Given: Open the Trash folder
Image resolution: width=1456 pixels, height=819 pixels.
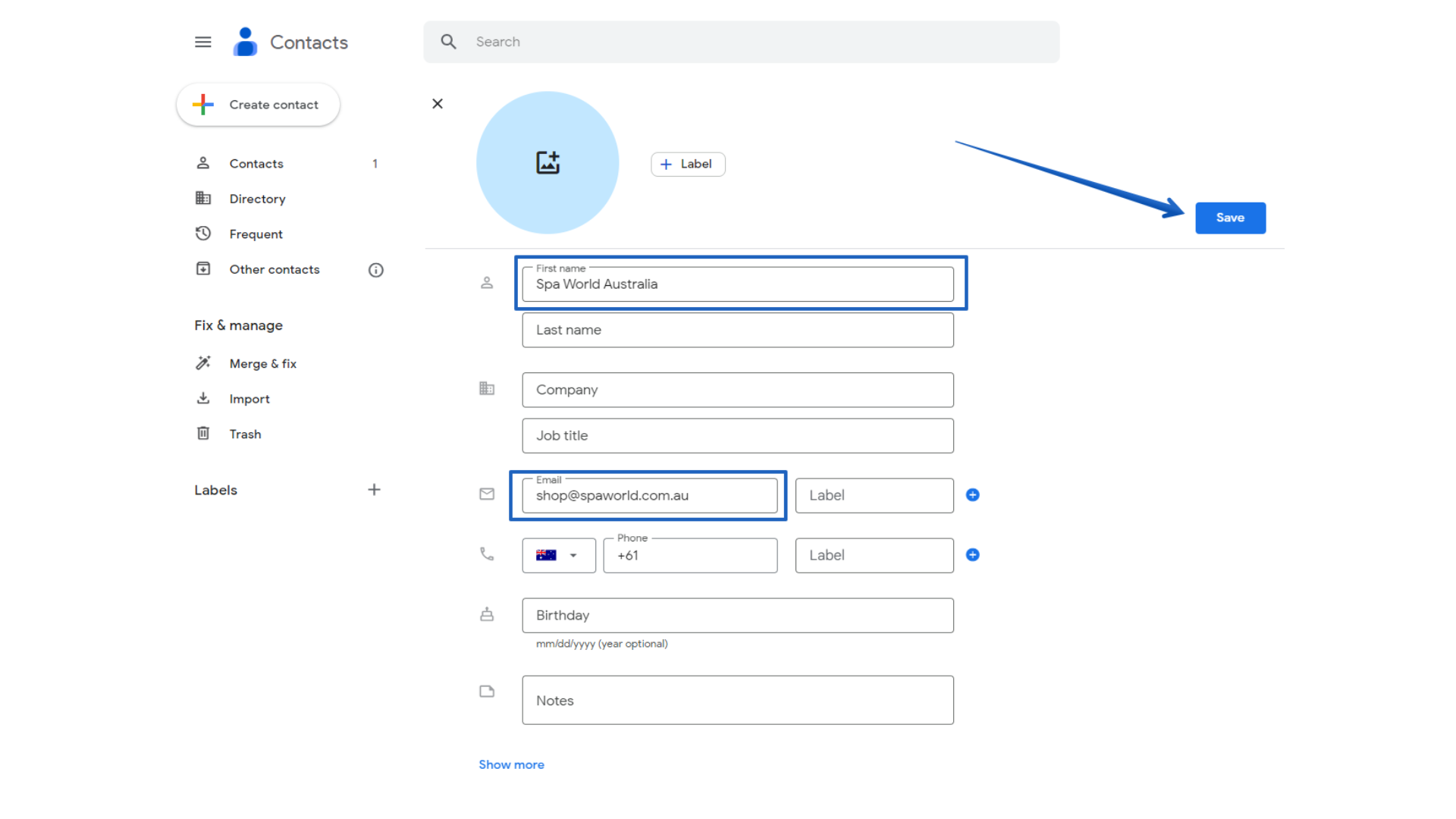Looking at the screenshot, I should point(245,434).
